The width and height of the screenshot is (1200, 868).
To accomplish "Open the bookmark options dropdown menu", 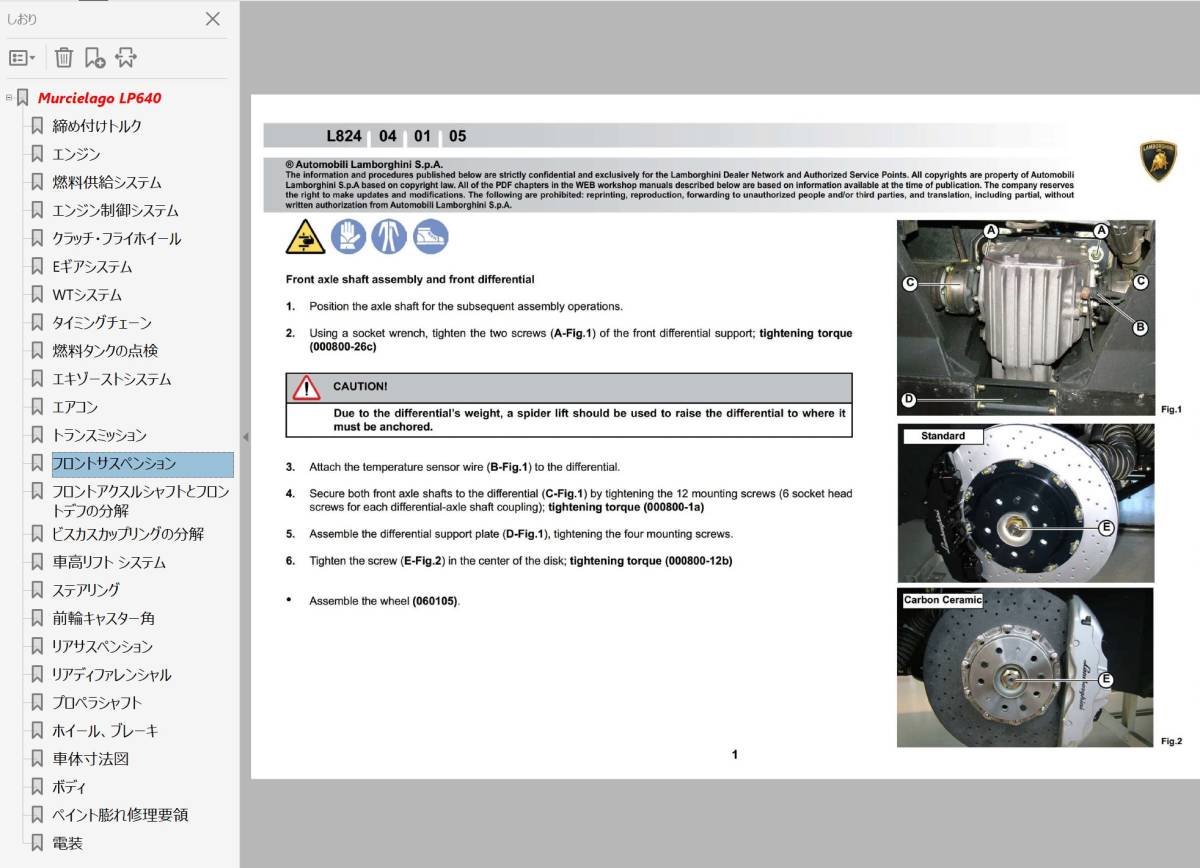I will click(x=22, y=58).
